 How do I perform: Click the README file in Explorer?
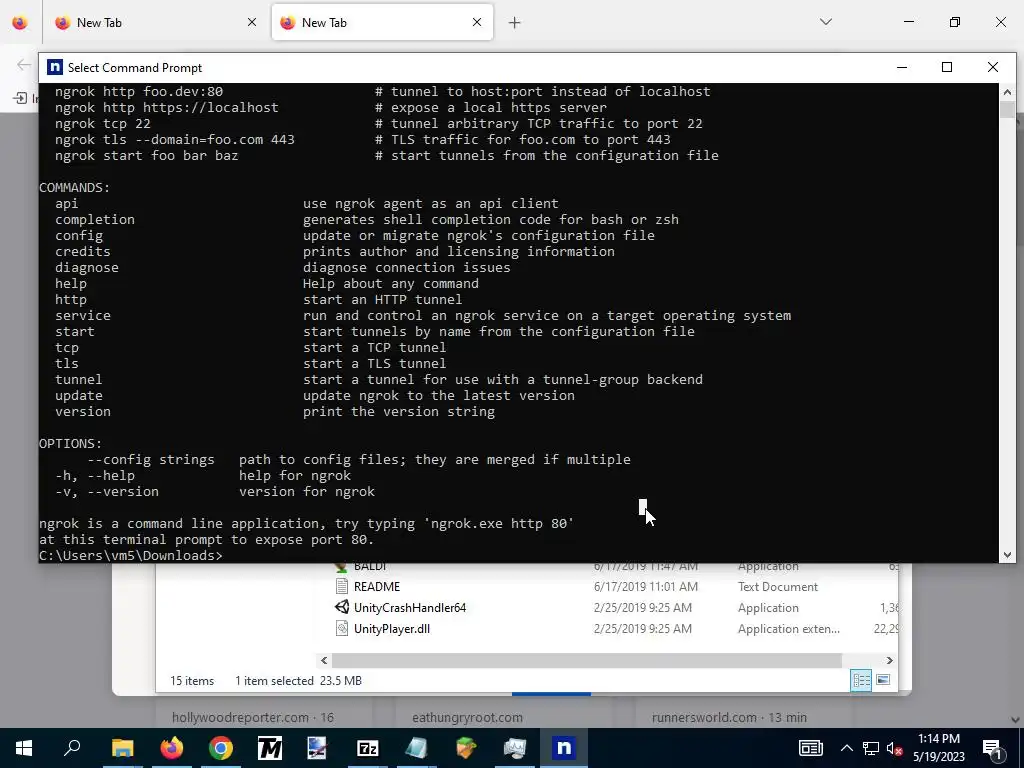click(x=377, y=586)
